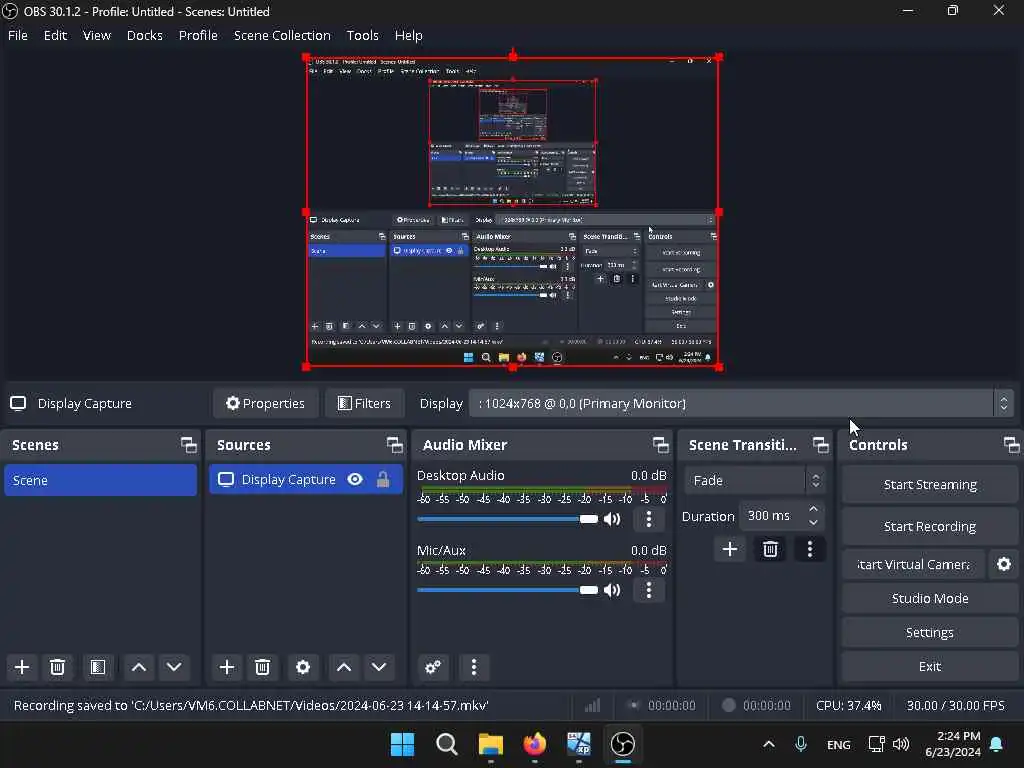Pop out the Sources dock
The height and width of the screenshot is (768, 1024).
394,445
